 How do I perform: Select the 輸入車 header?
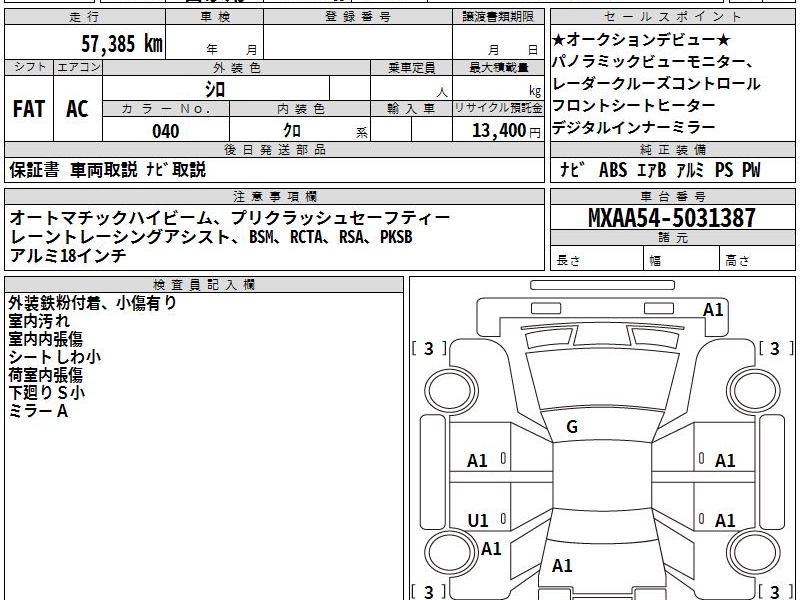click(x=411, y=108)
